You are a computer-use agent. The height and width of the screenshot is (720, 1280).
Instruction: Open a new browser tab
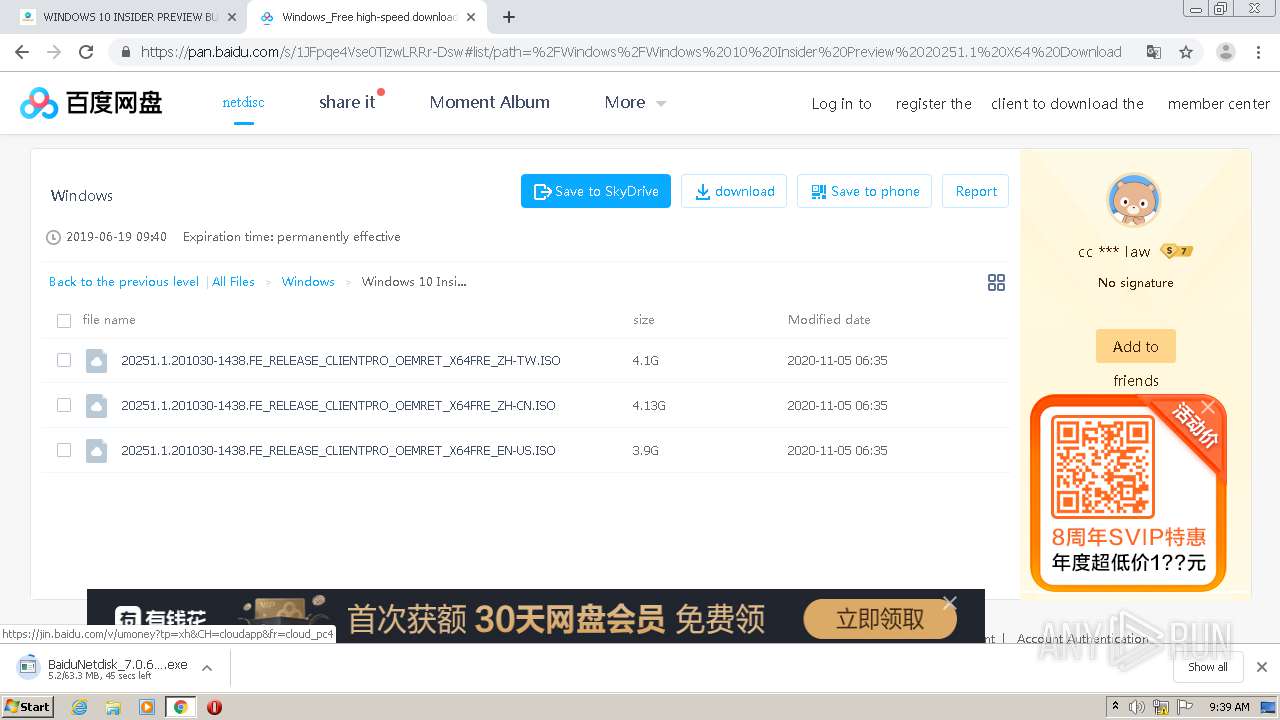(509, 17)
